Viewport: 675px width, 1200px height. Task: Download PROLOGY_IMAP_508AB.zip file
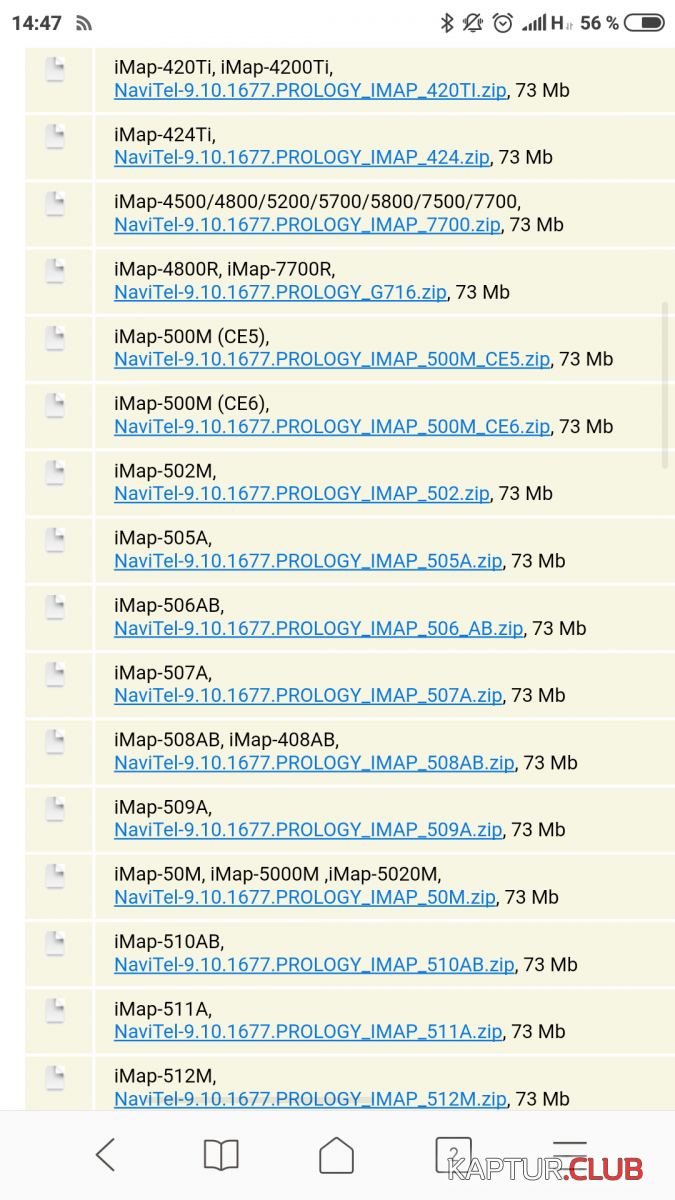click(x=314, y=763)
